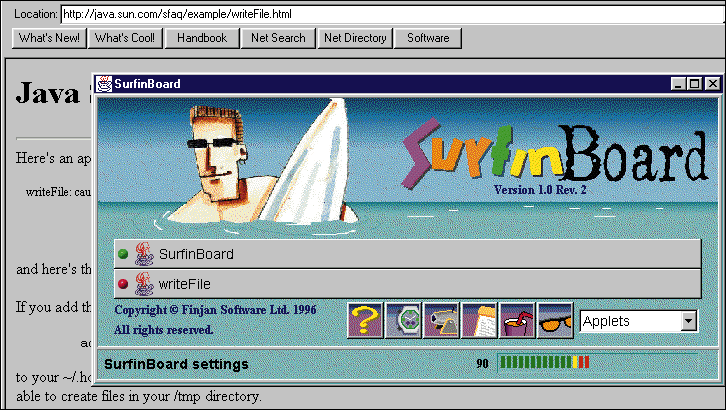Click the SurfinBoard settings status text
Viewport: 726px width, 410px height.
point(176,364)
